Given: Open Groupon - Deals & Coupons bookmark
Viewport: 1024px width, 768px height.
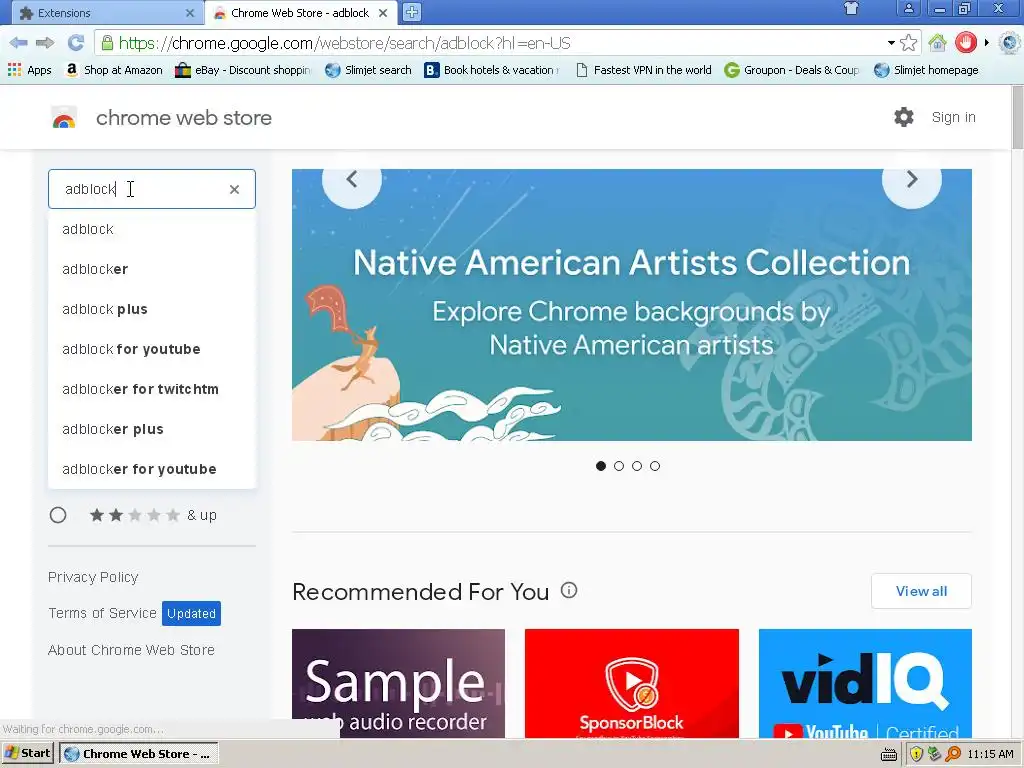Looking at the screenshot, I should pyautogui.click(x=792, y=70).
